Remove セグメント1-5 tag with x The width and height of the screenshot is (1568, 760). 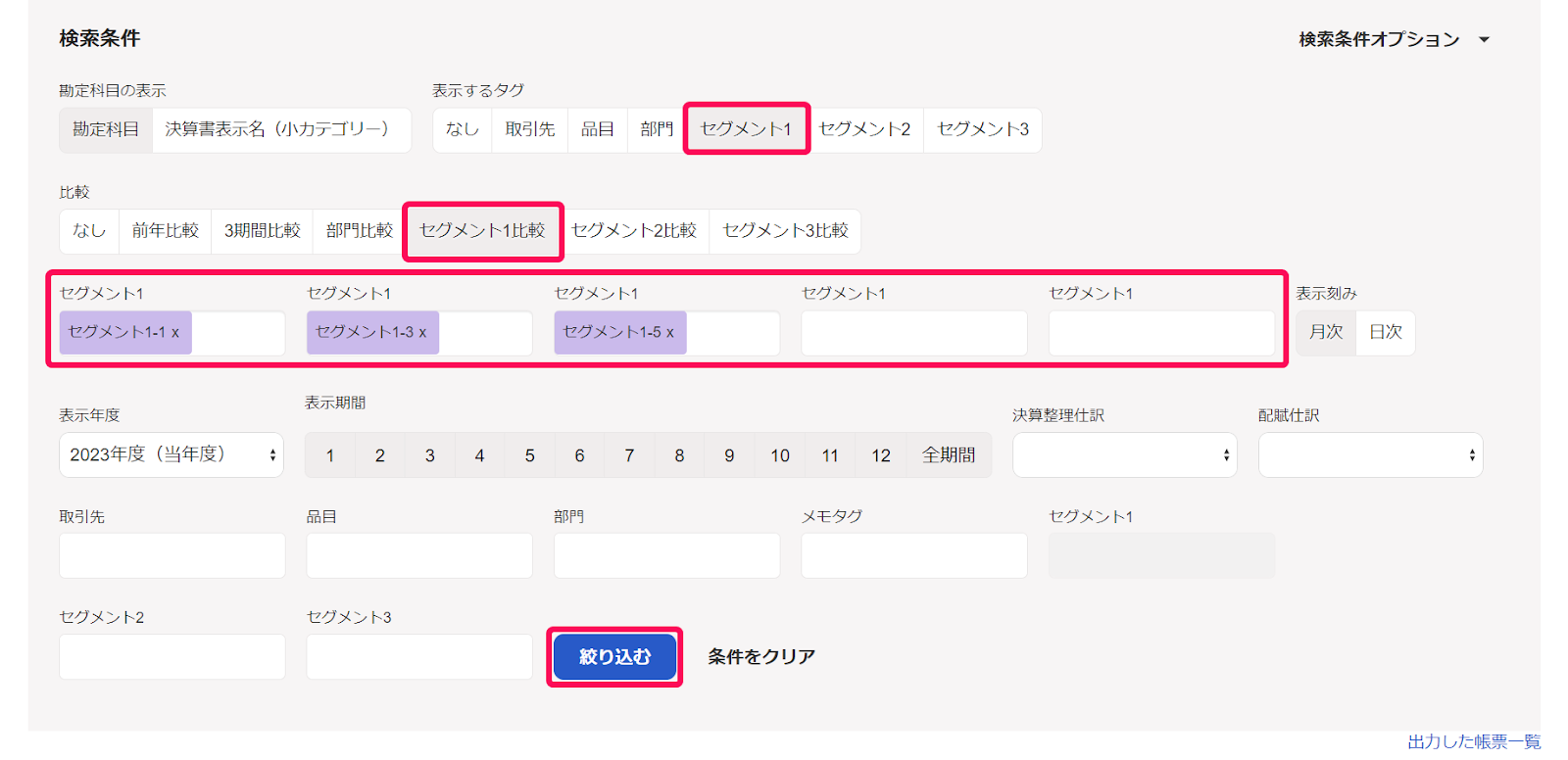[670, 333]
